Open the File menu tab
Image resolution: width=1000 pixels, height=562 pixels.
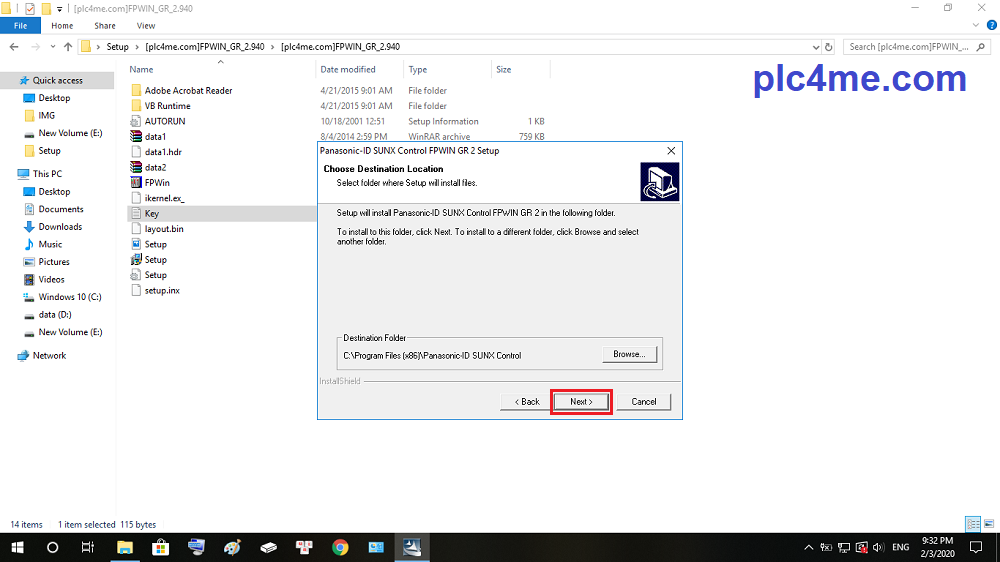point(20,25)
